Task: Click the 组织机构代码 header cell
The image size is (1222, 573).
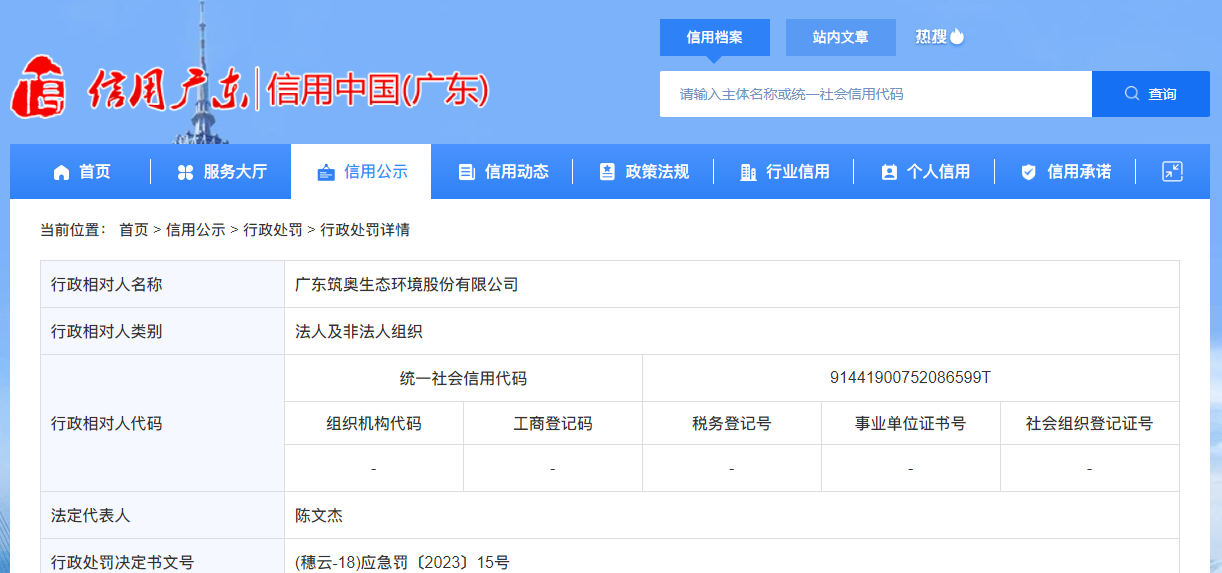Action: [x=374, y=424]
